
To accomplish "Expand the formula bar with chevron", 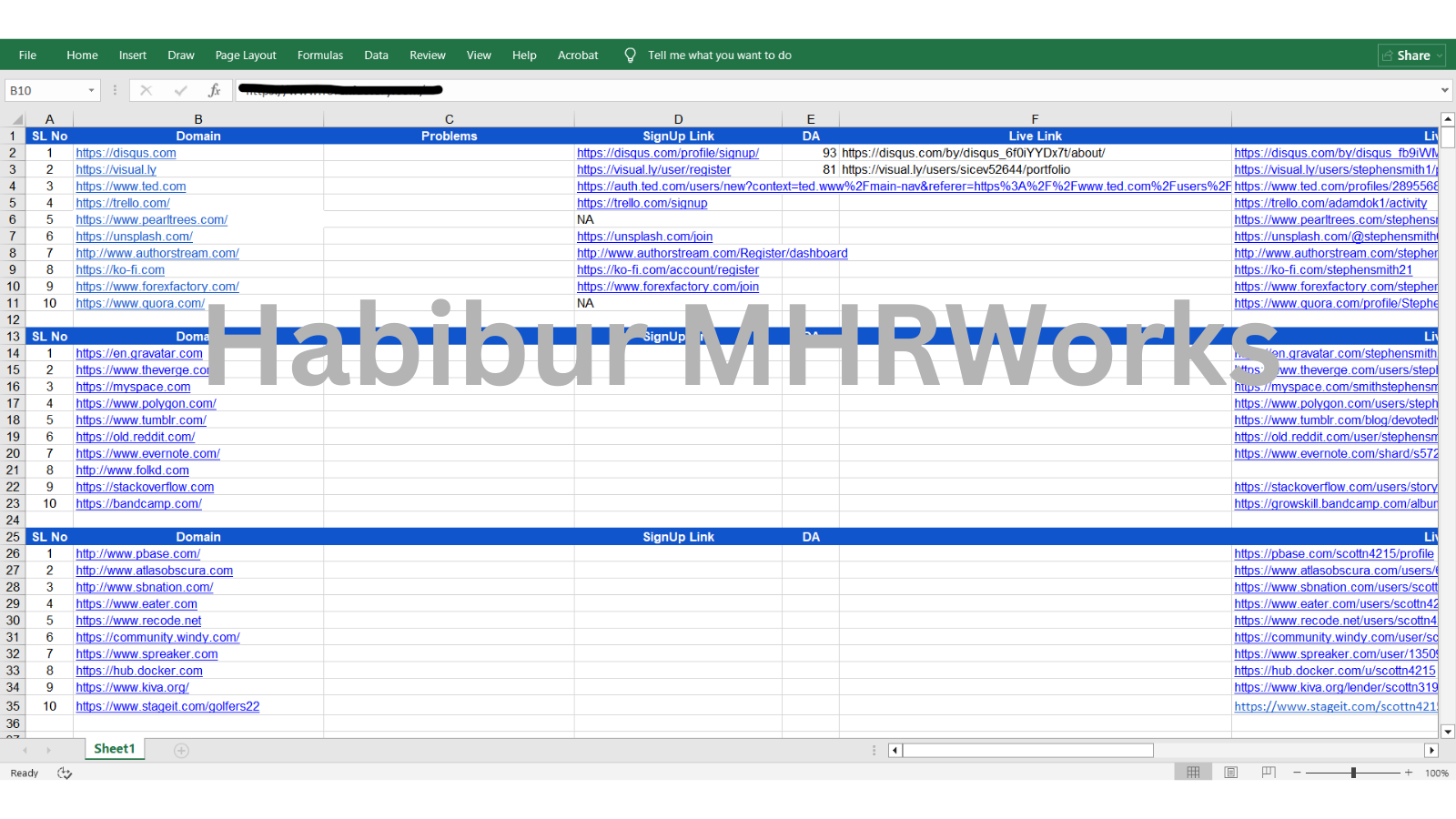I will click(1444, 90).
